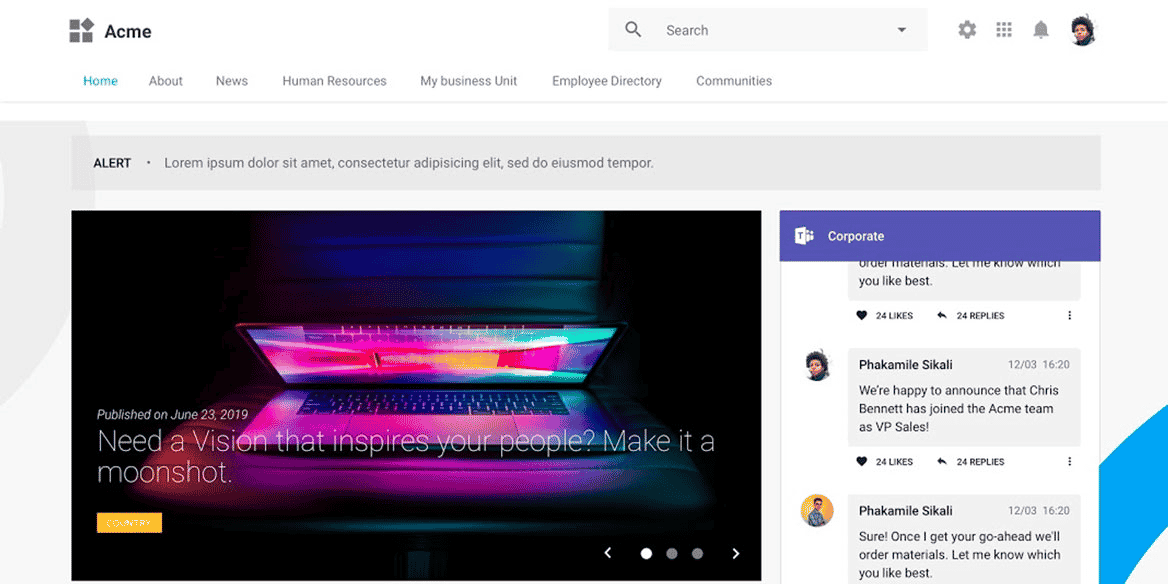Open the apps grid launcher icon
1168x584 pixels.
point(1004,30)
